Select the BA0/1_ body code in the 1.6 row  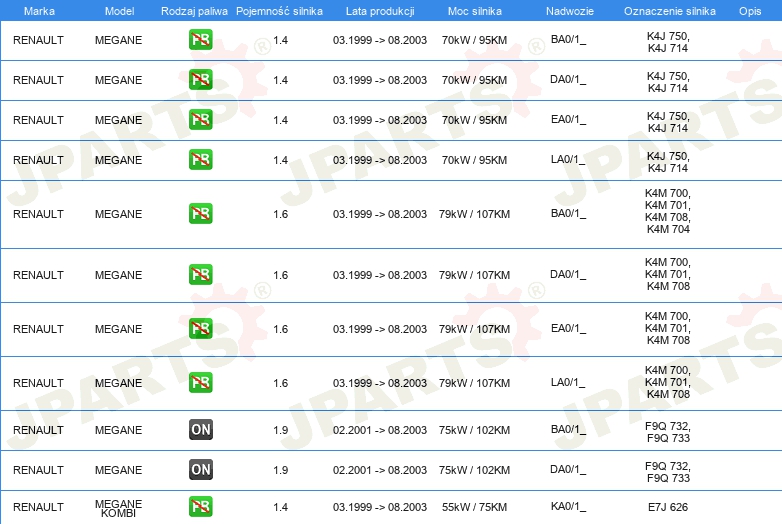click(x=569, y=213)
